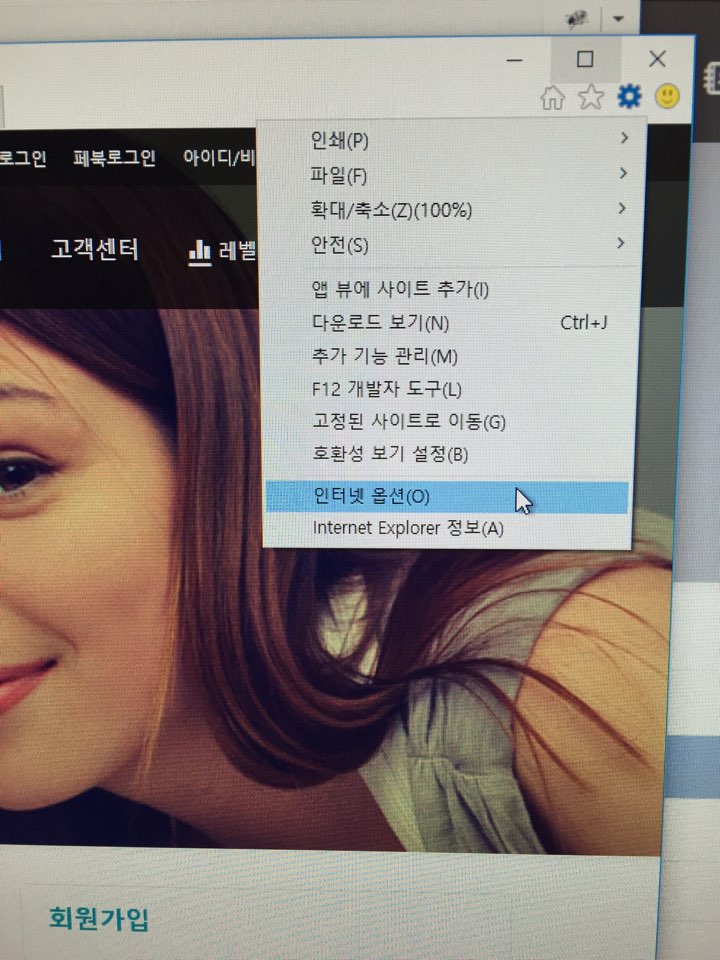
Task: Click the background window's dropdown arrow
Action: pos(618,18)
